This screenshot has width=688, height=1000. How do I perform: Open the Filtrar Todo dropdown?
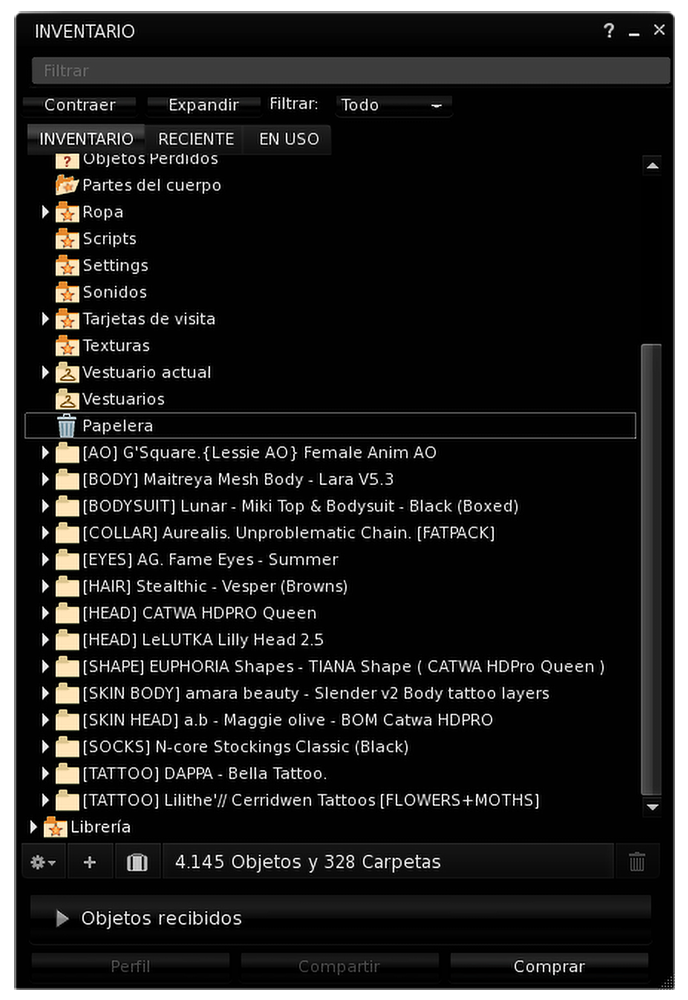392,105
